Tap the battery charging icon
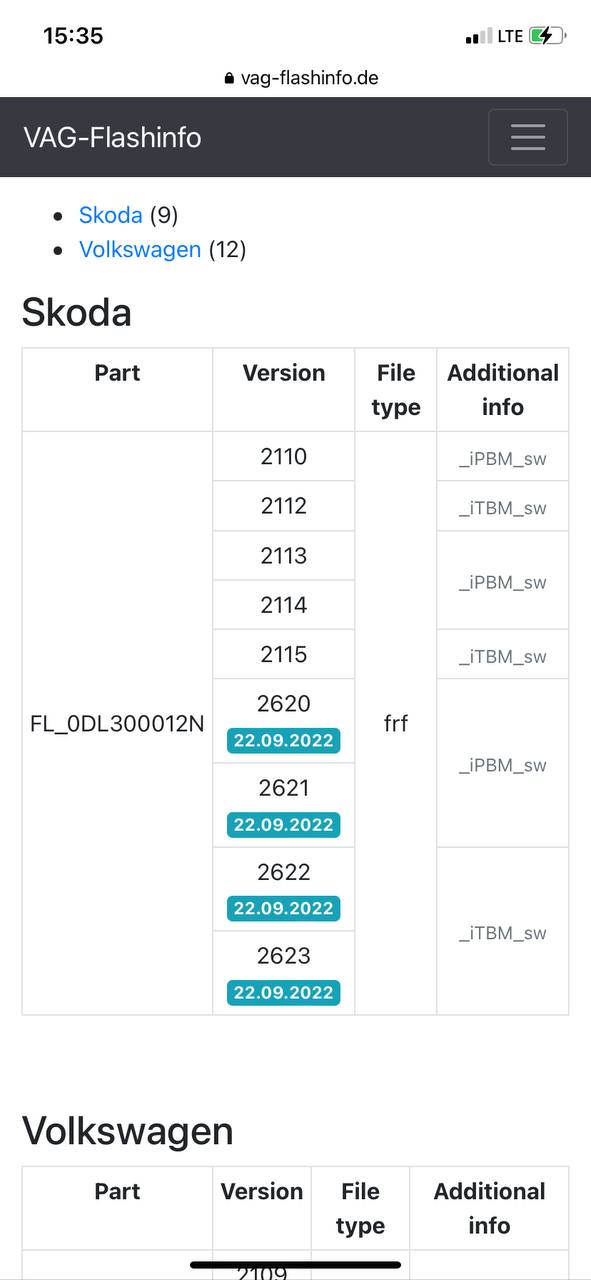The image size is (591, 1280). (547, 36)
